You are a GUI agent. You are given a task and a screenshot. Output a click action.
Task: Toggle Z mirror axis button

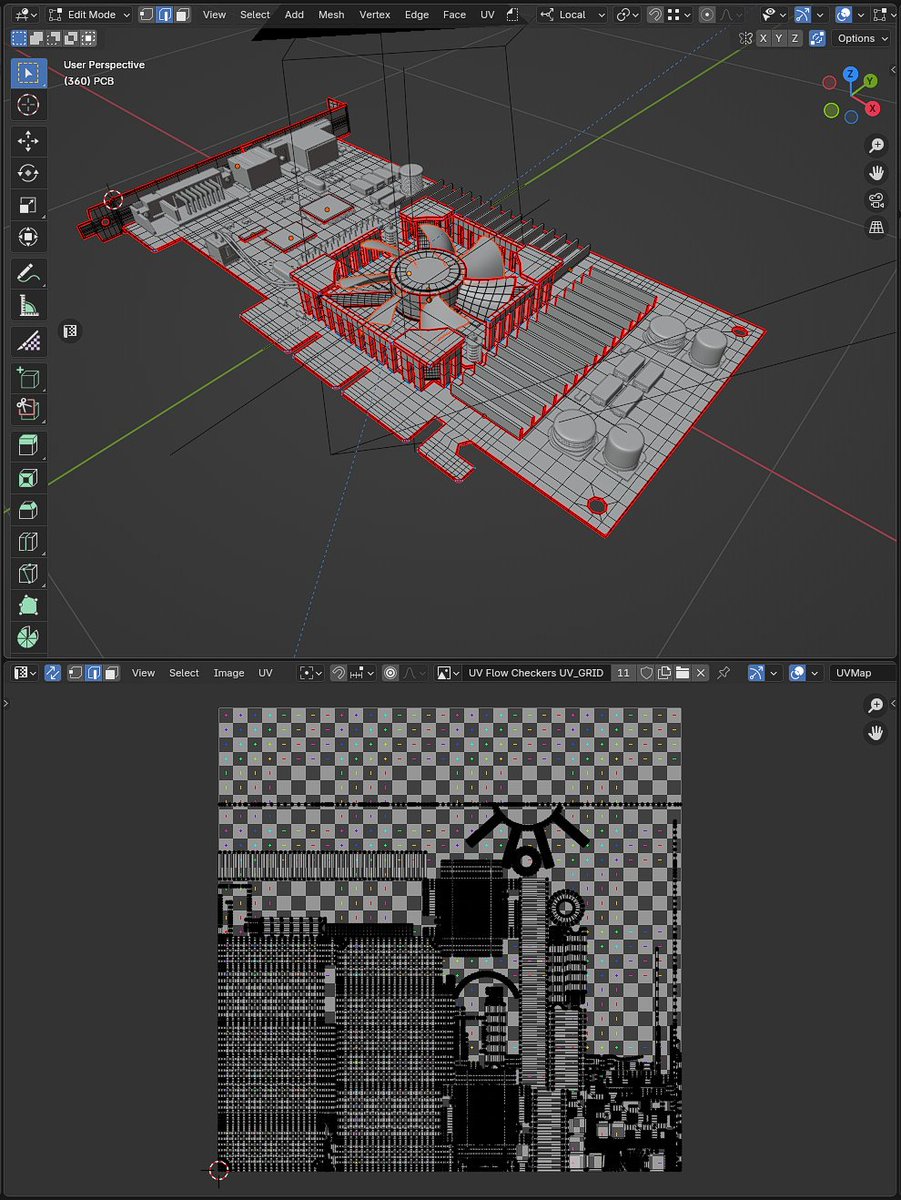[796, 38]
